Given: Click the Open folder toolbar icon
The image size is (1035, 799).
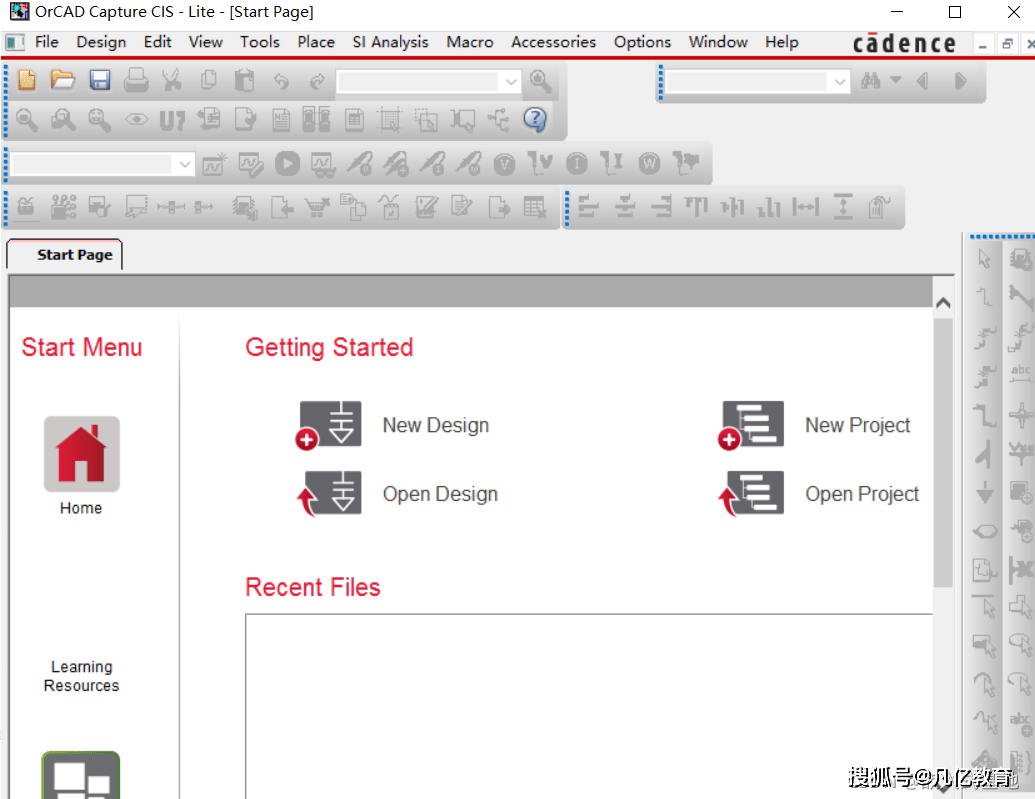Looking at the screenshot, I should pos(63,81).
